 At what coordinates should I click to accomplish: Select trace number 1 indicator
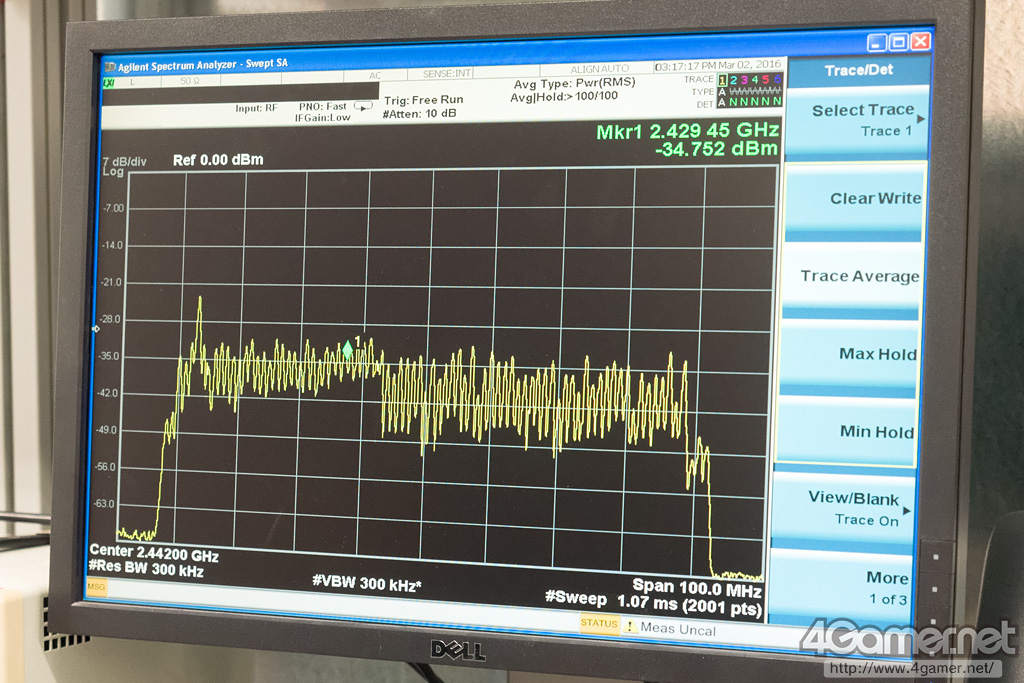point(723,80)
